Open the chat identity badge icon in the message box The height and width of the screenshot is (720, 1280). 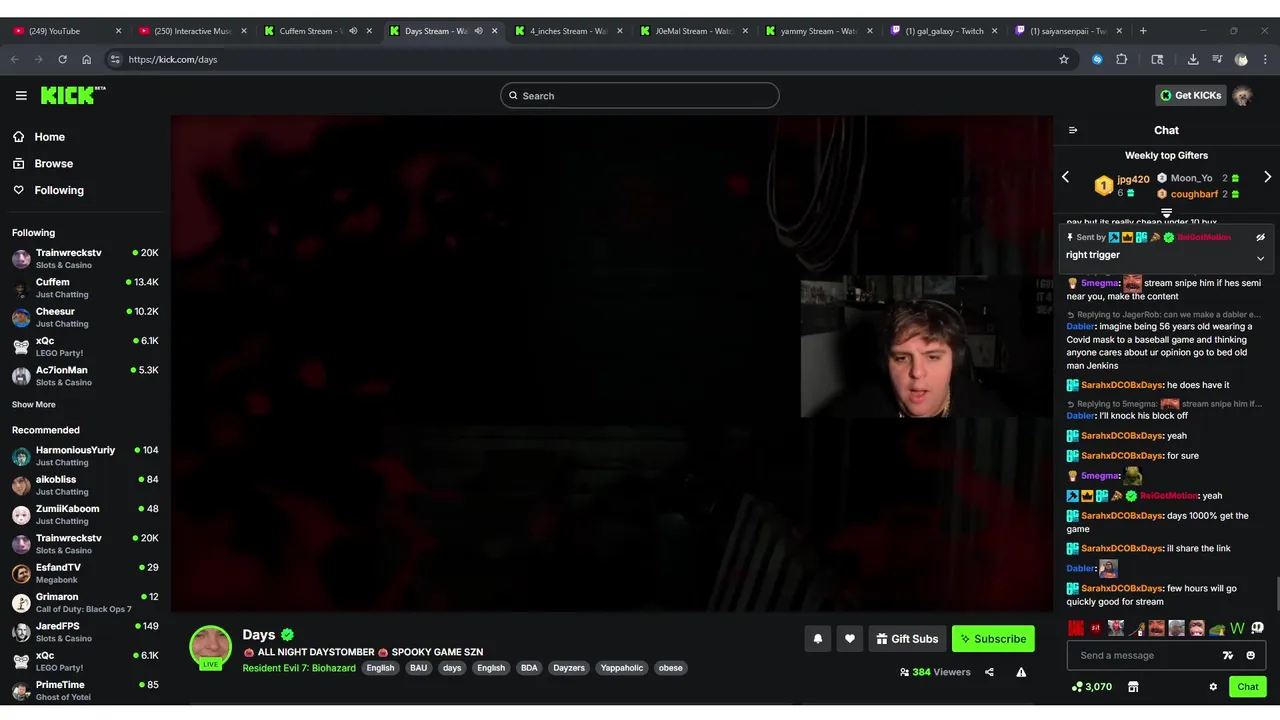1228,656
